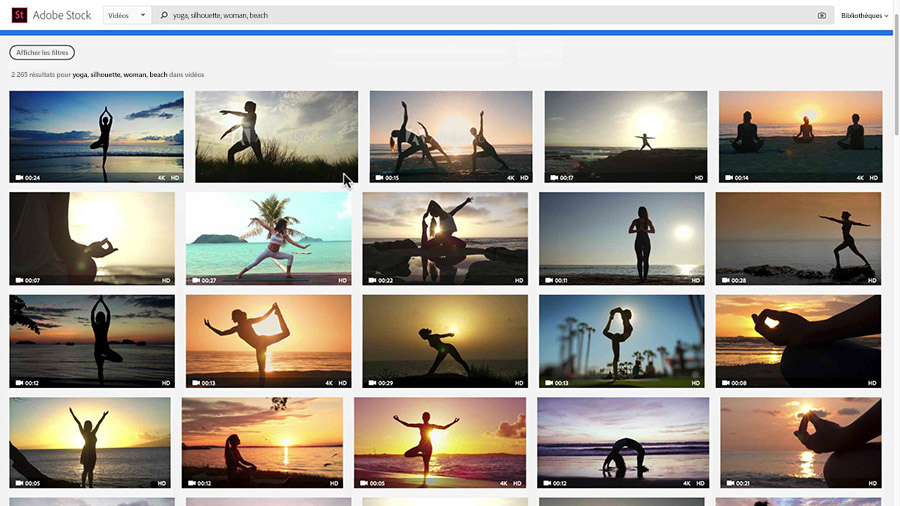Viewport: 900px width, 506px height.
Task: Click the video camera icon beside 00:29
Action: click(373, 383)
